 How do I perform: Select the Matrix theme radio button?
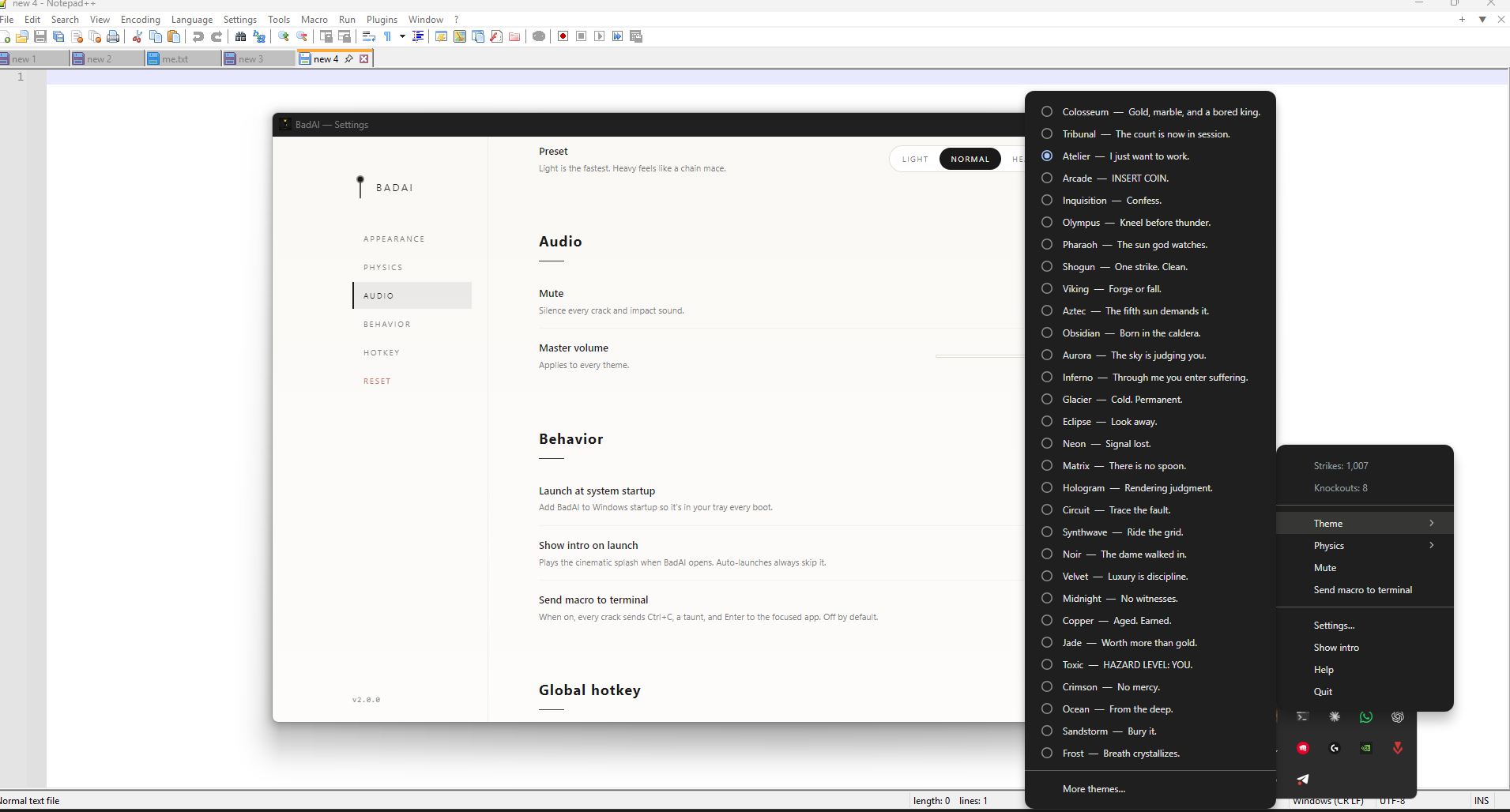tap(1047, 465)
